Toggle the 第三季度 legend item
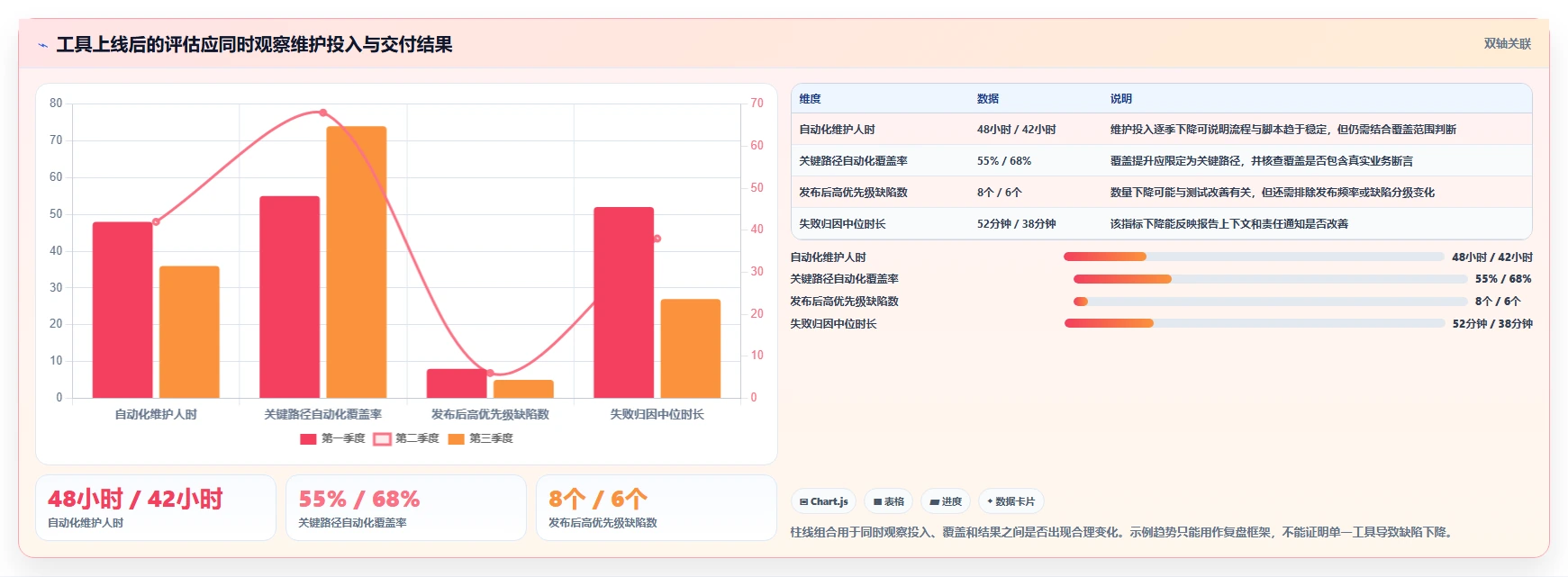The image size is (1568, 577). [x=480, y=438]
